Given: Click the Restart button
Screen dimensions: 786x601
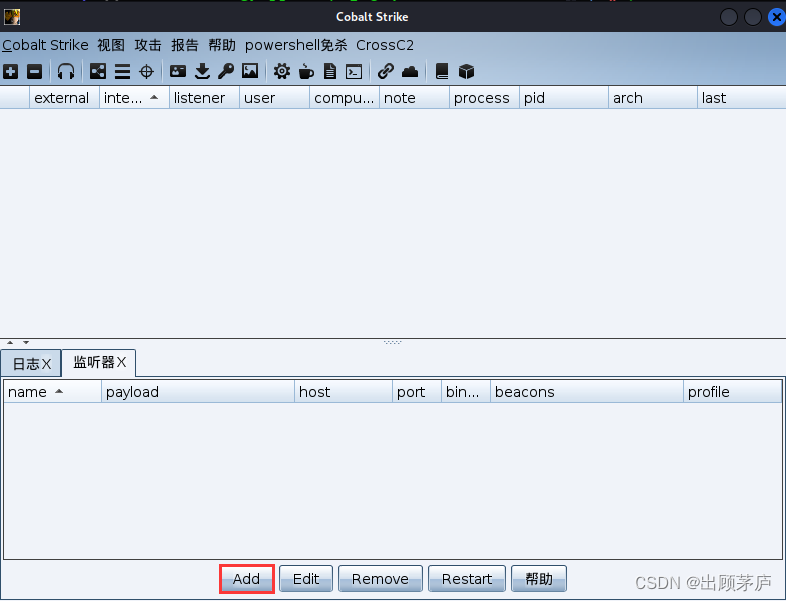Looking at the screenshot, I should [x=467, y=579].
